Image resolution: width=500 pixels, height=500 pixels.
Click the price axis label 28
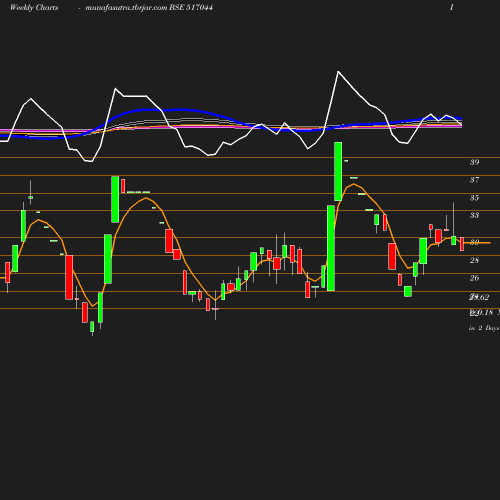[x=474, y=260]
